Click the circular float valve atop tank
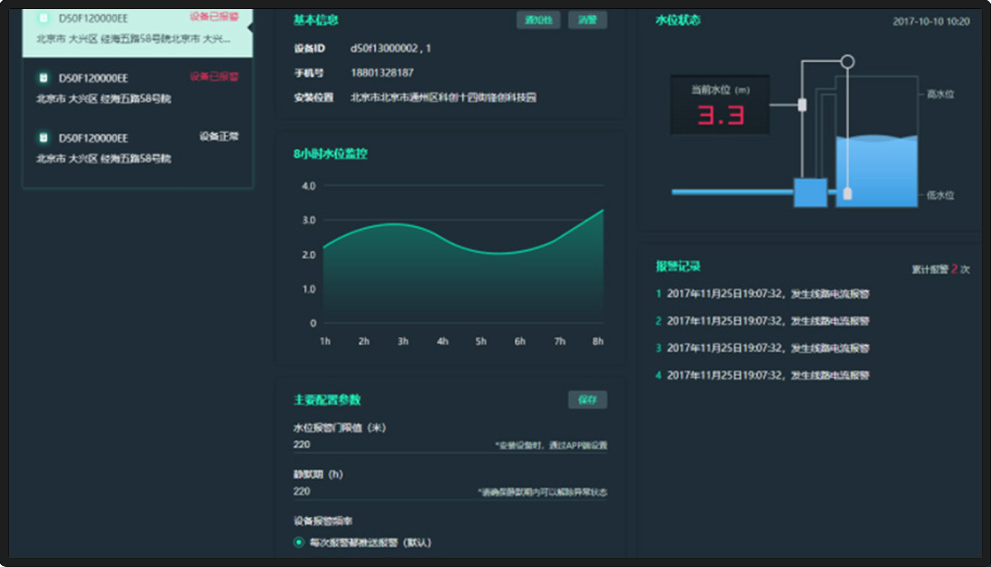The image size is (991, 567). click(847, 62)
